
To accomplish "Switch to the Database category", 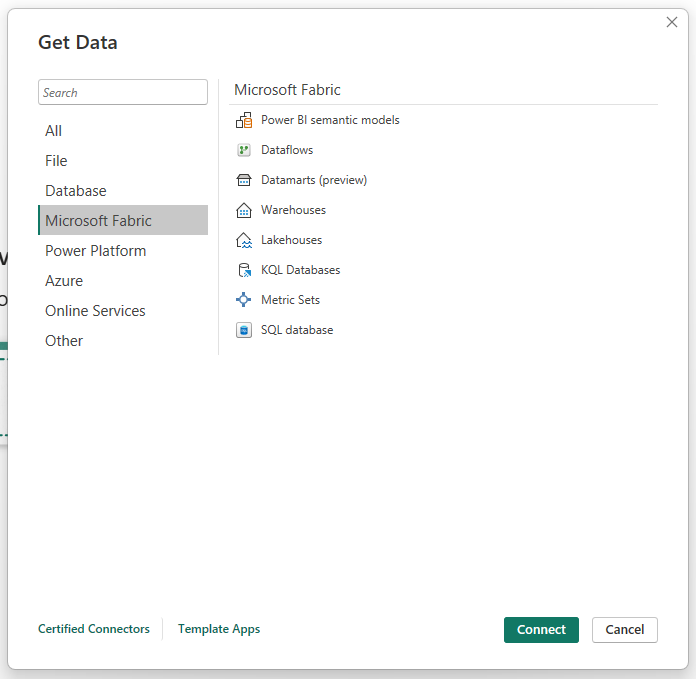I will 123,191.
